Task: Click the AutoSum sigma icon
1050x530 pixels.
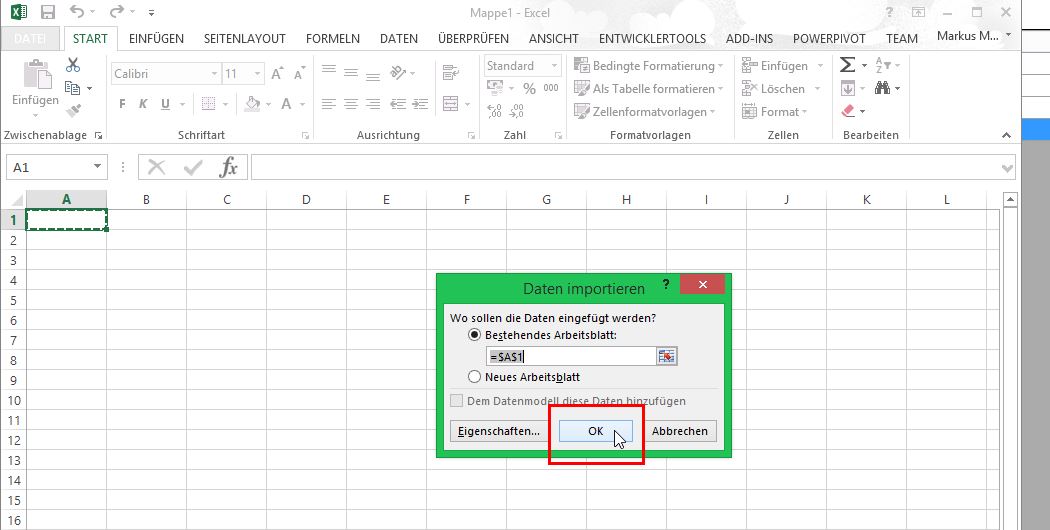Action: tap(847, 65)
